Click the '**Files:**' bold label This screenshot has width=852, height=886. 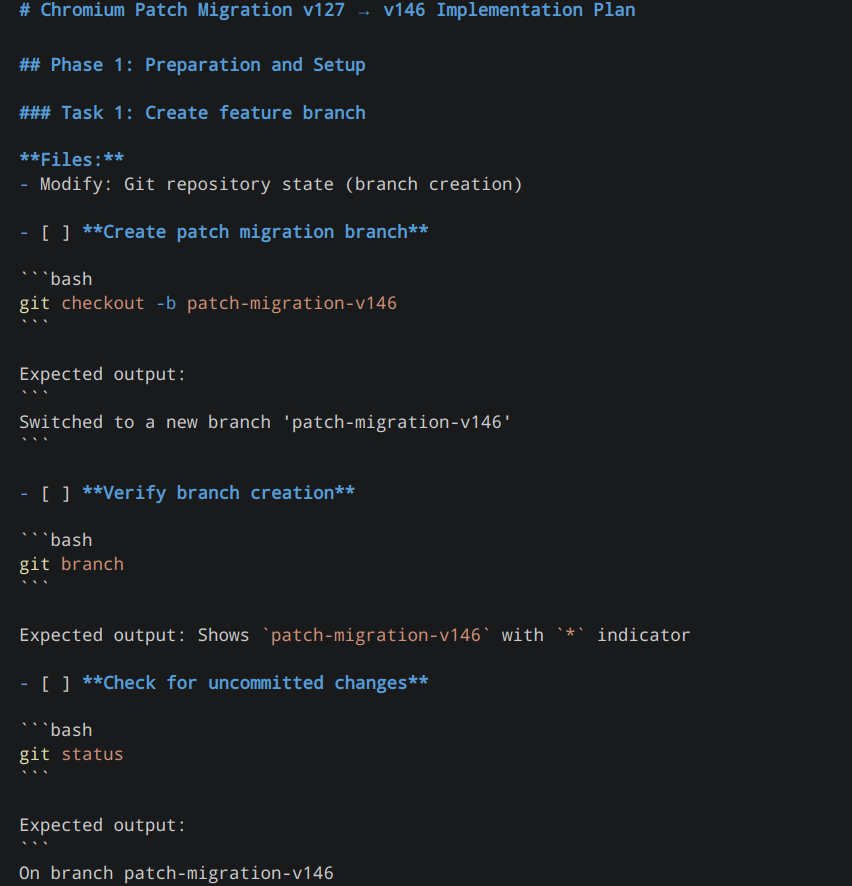[72, 160]
